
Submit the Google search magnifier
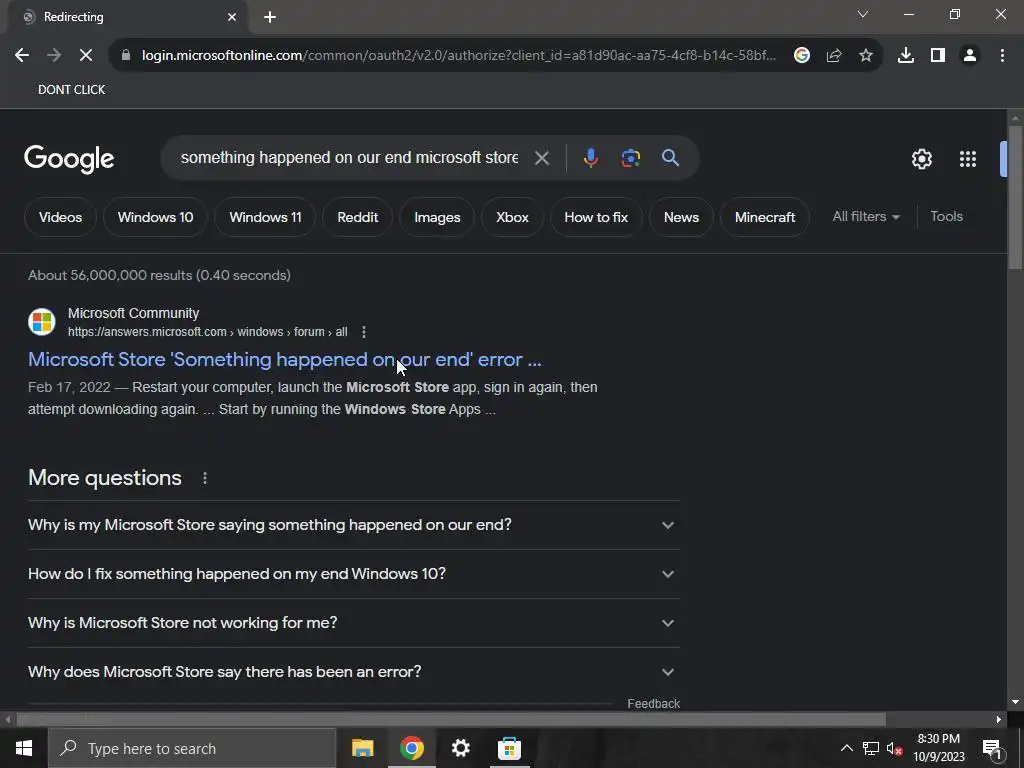click(x=670, y=157)
